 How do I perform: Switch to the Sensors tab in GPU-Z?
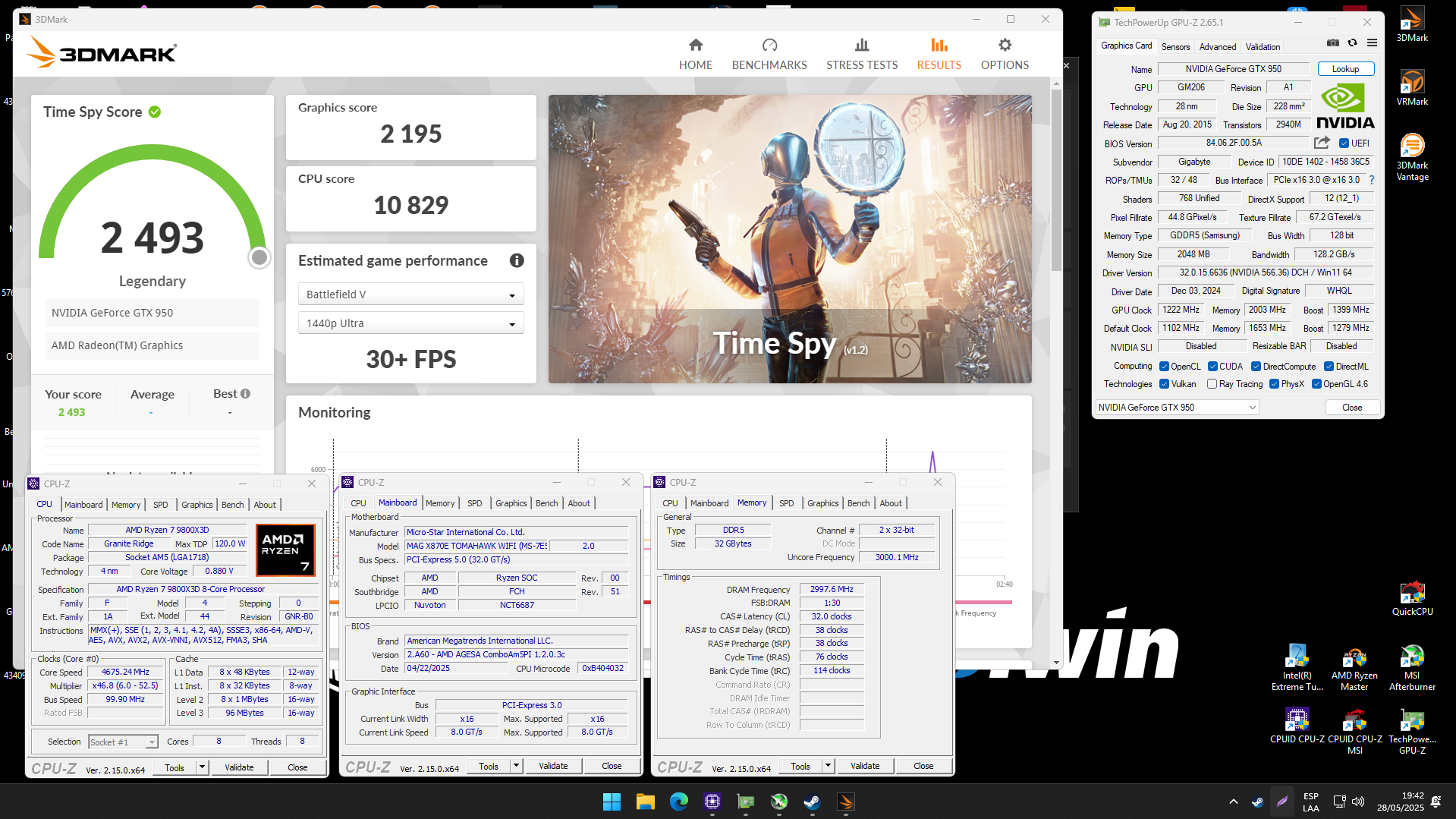(x=1175, y=47)
